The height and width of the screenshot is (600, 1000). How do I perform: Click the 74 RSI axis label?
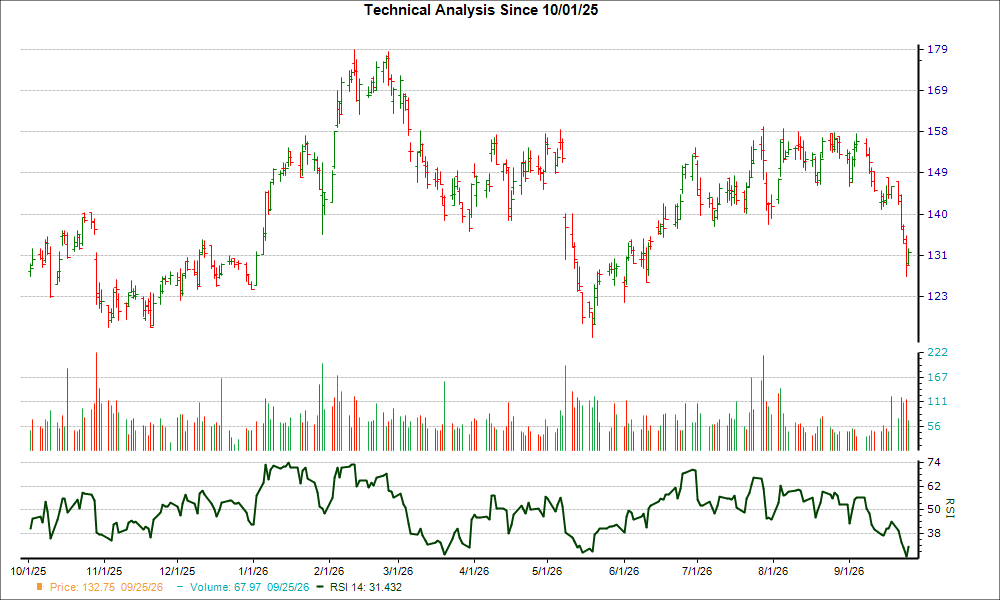pos(934,462)
